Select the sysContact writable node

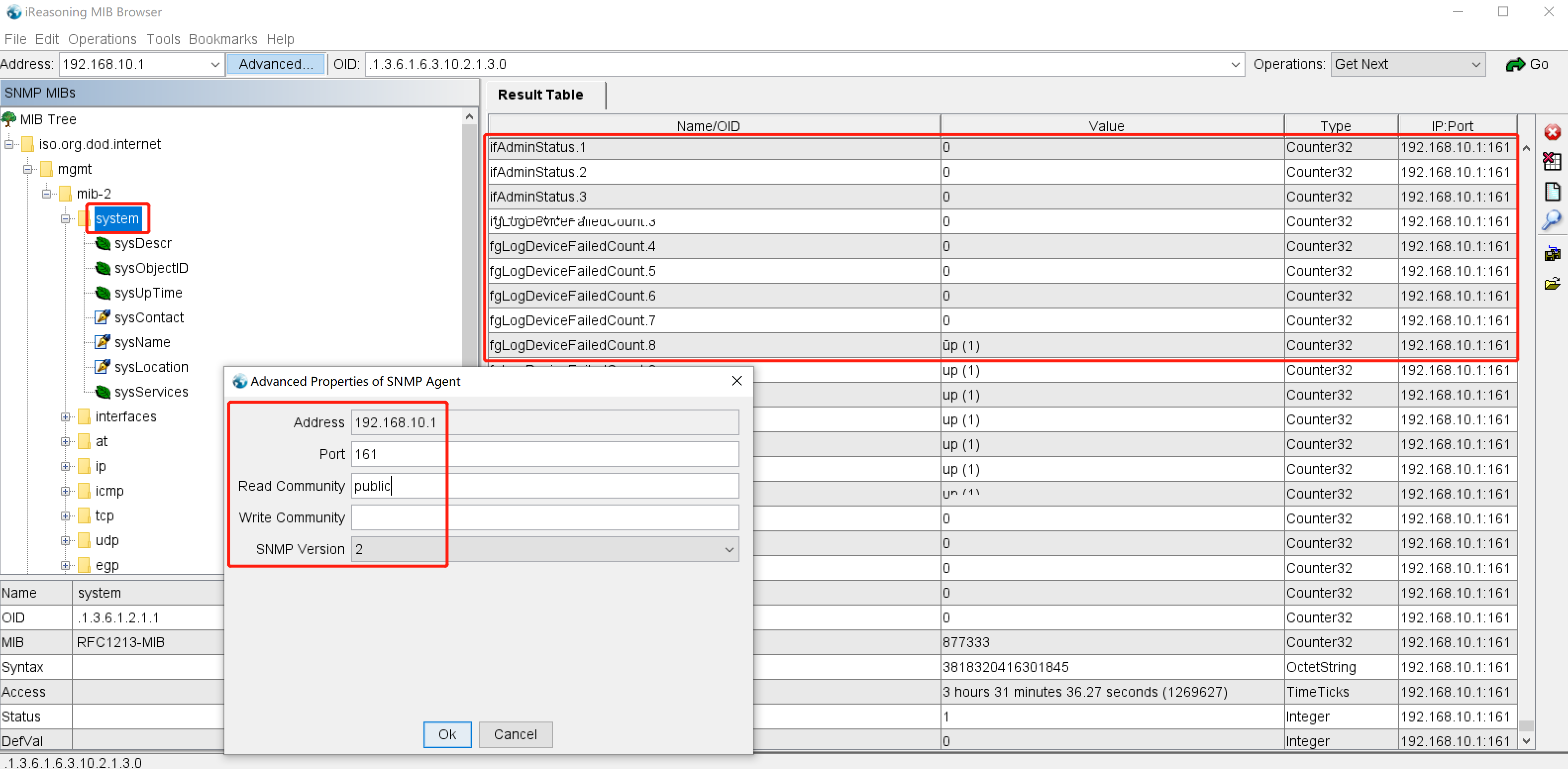tap(149, 317)
